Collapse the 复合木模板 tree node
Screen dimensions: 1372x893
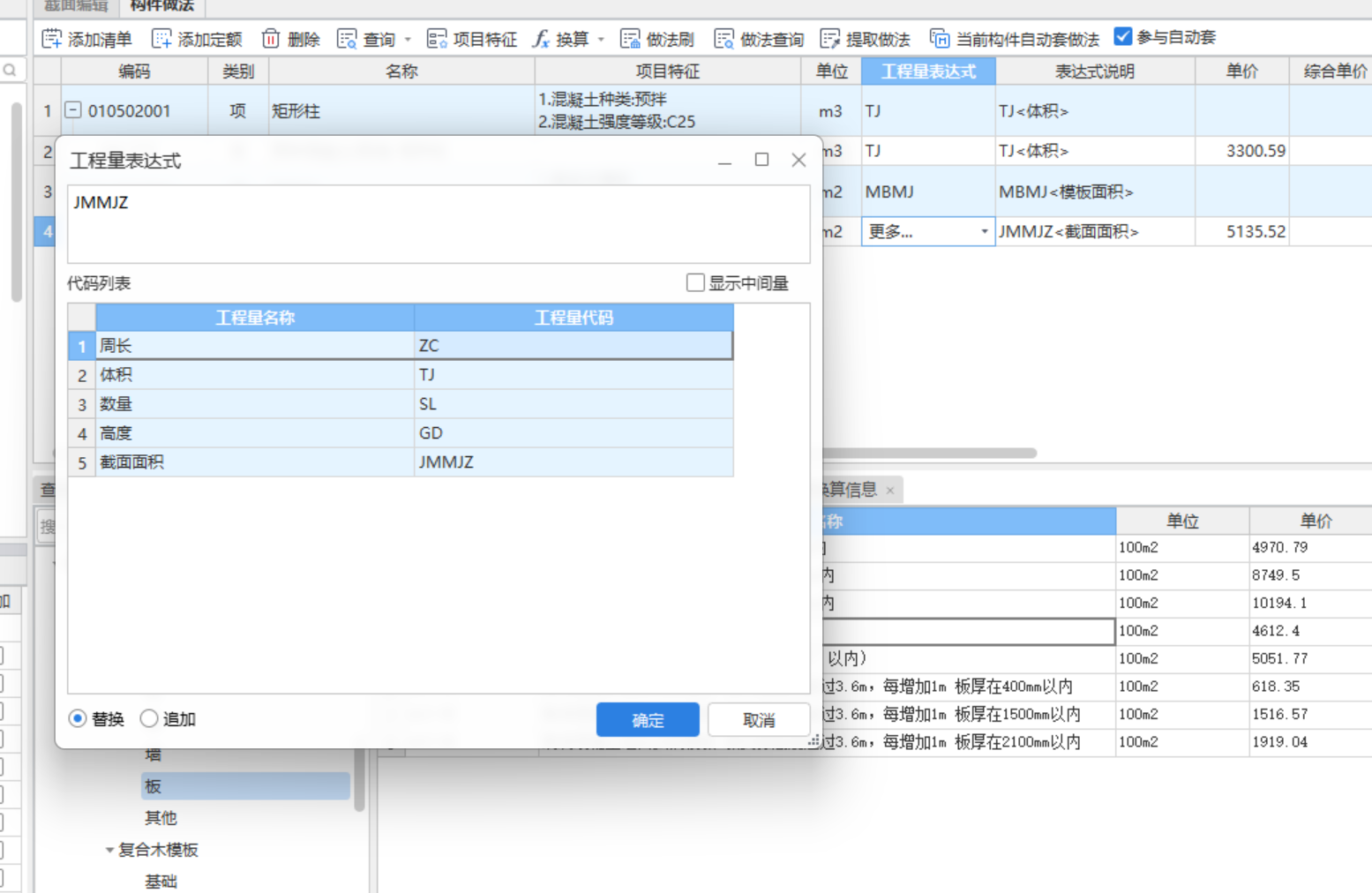(109, 851)
